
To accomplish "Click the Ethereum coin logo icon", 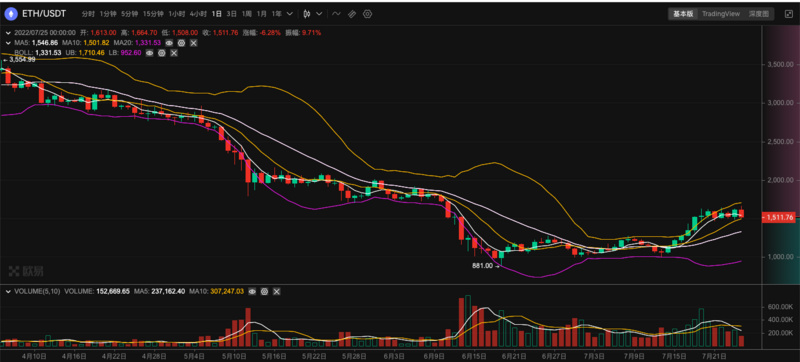I will click(11, 14).
